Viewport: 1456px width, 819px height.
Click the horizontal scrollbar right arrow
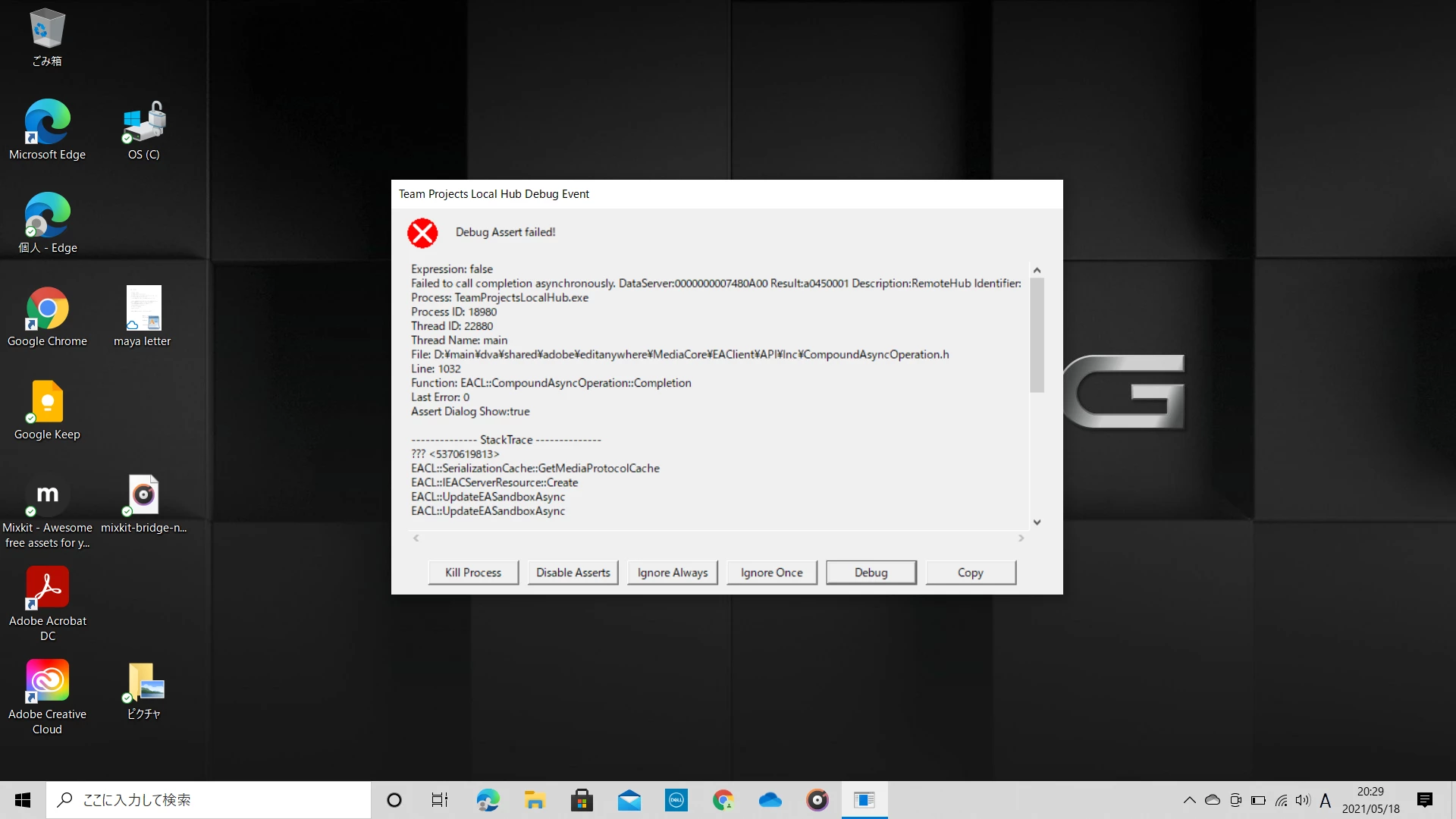coord(1021,538)
